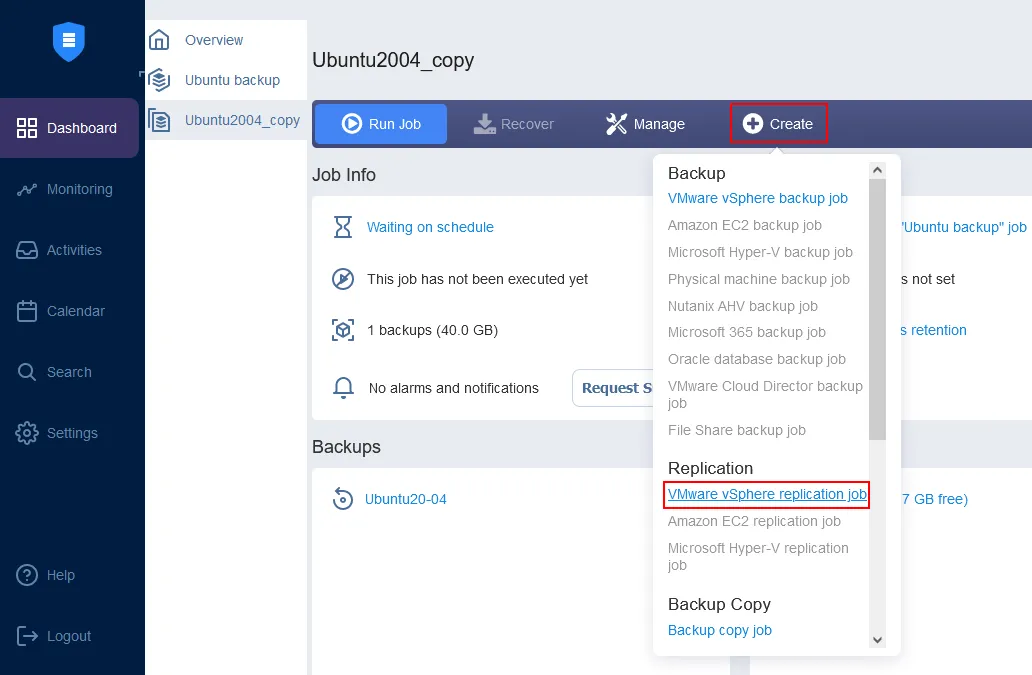
Task: Choose VMware vSphere replication job
Action: coord(766,494)
